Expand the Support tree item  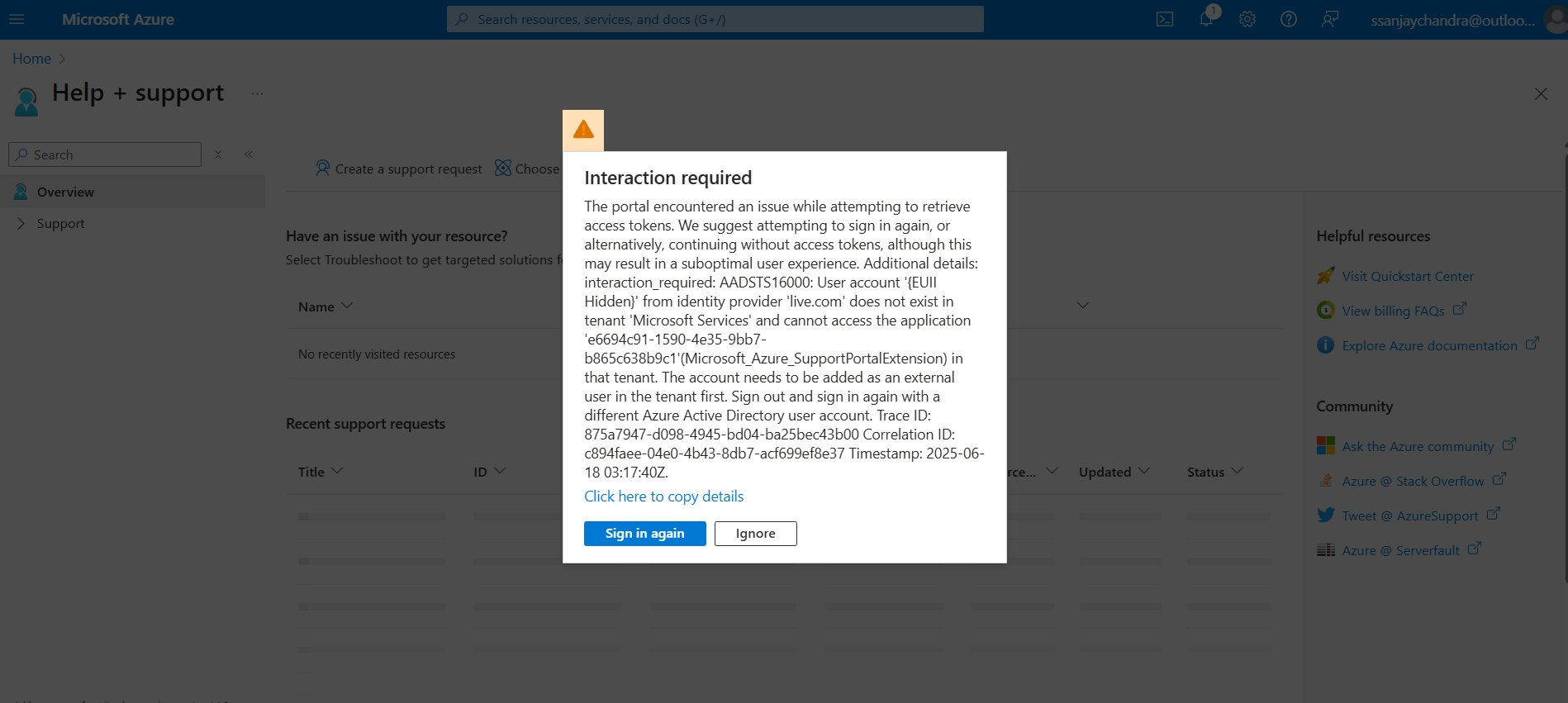(x=21, y=223)
